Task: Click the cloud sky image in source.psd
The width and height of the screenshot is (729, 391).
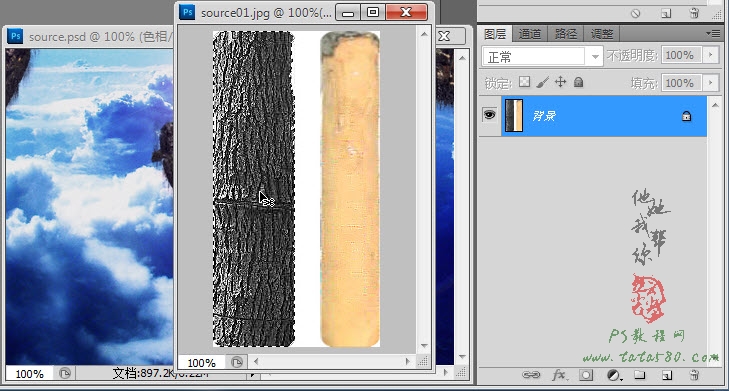Action: click(x=89, y=206)
